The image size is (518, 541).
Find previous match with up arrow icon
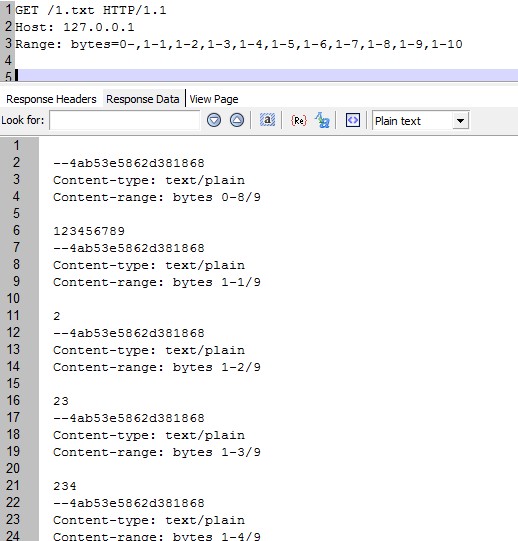click(237, 120)
